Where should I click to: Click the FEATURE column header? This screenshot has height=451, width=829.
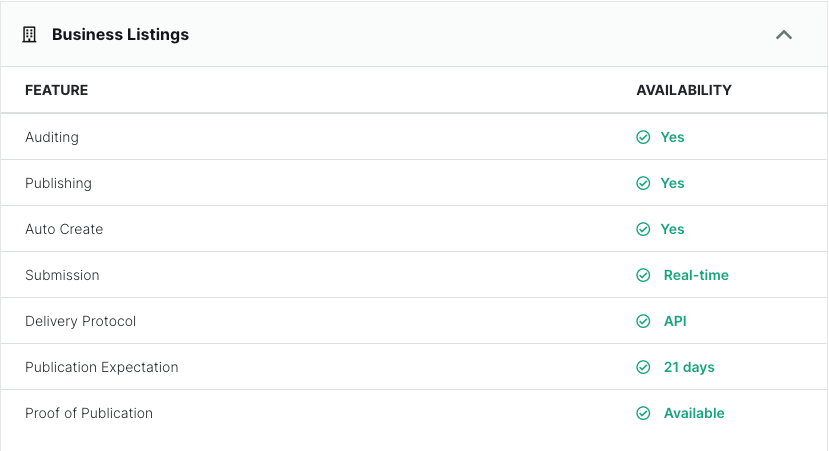[x=57, y=90]
